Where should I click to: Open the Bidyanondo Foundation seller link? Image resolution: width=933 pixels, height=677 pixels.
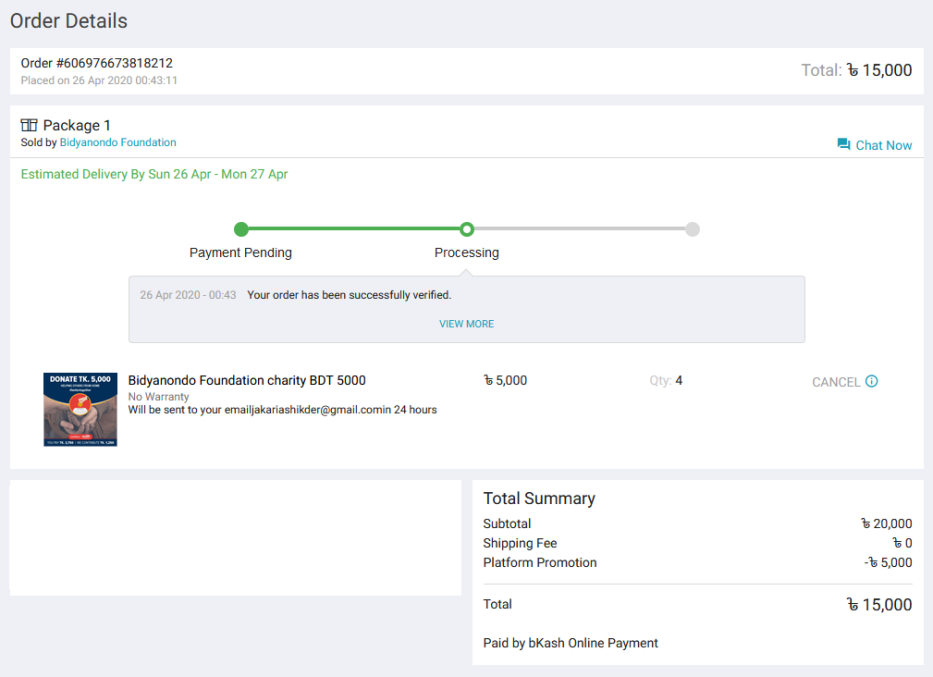click(x=118, y=142)
